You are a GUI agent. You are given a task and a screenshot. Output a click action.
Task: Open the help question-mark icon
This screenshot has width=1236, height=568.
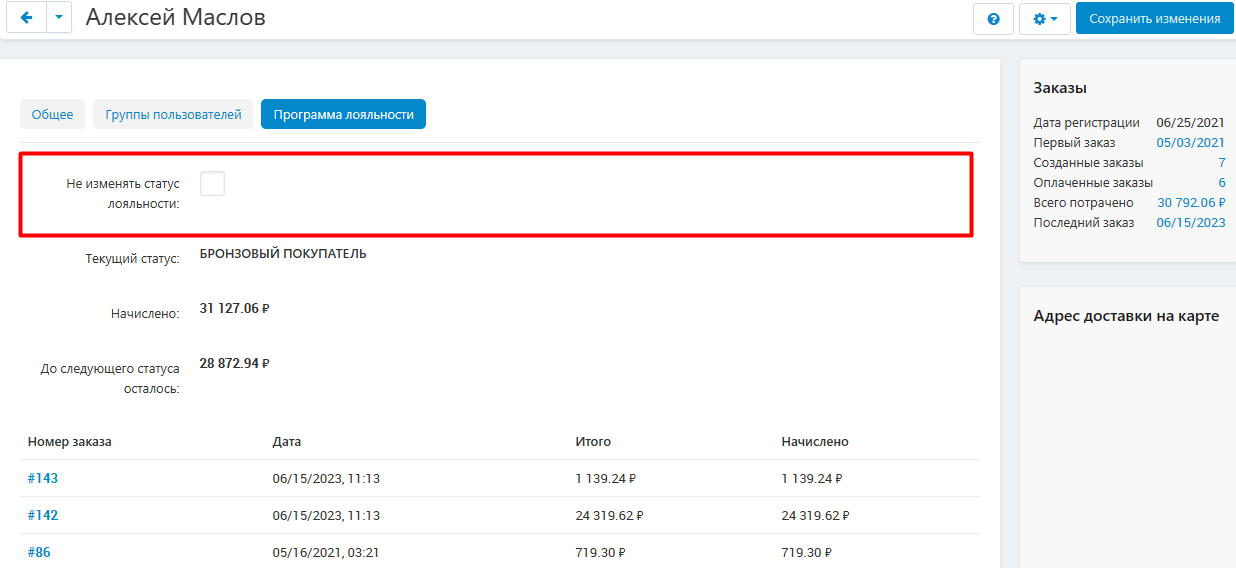[993, 19]
